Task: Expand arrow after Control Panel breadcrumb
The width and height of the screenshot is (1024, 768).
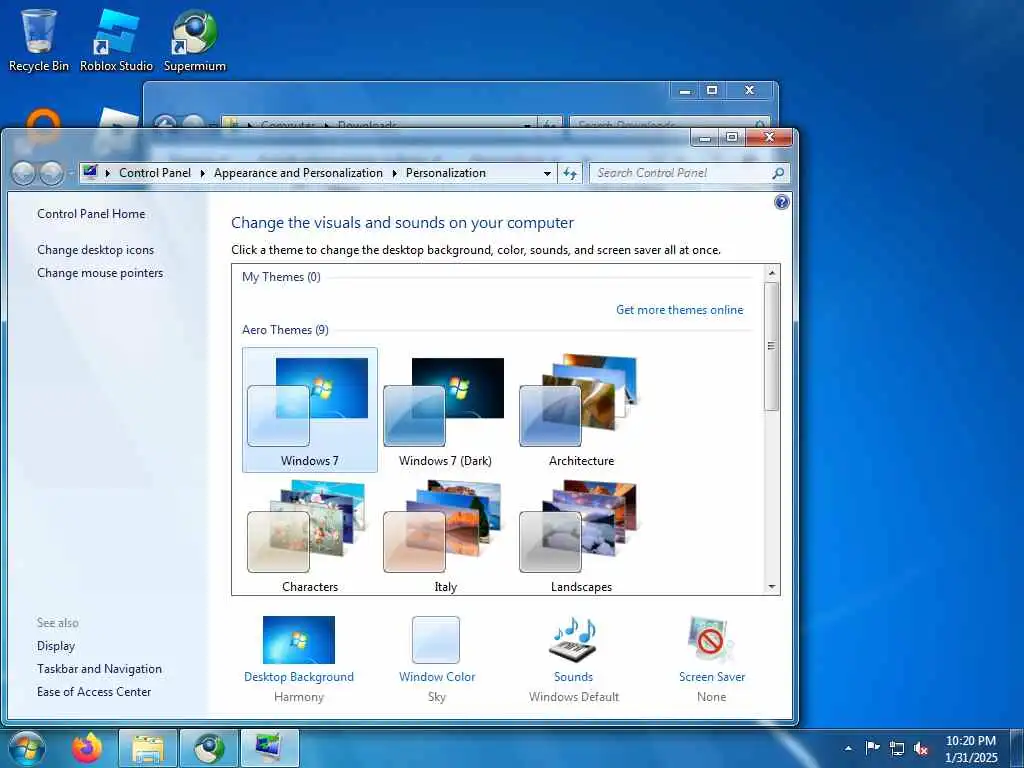Action: 202,173
